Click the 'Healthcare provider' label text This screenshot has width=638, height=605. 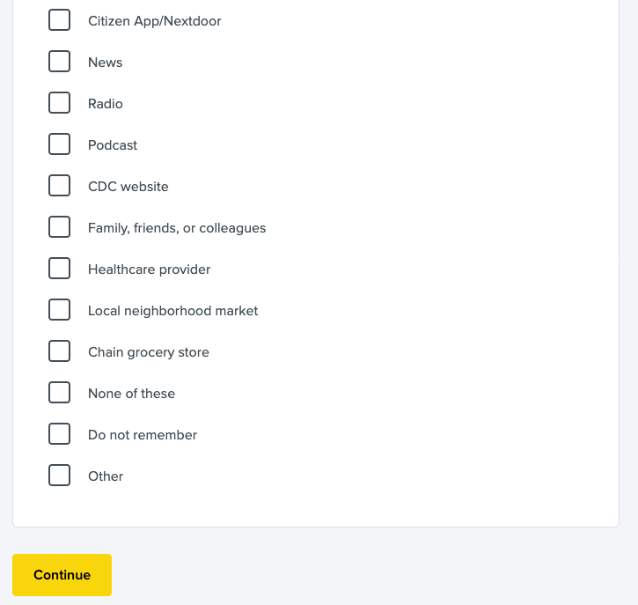tap(149, 269)
